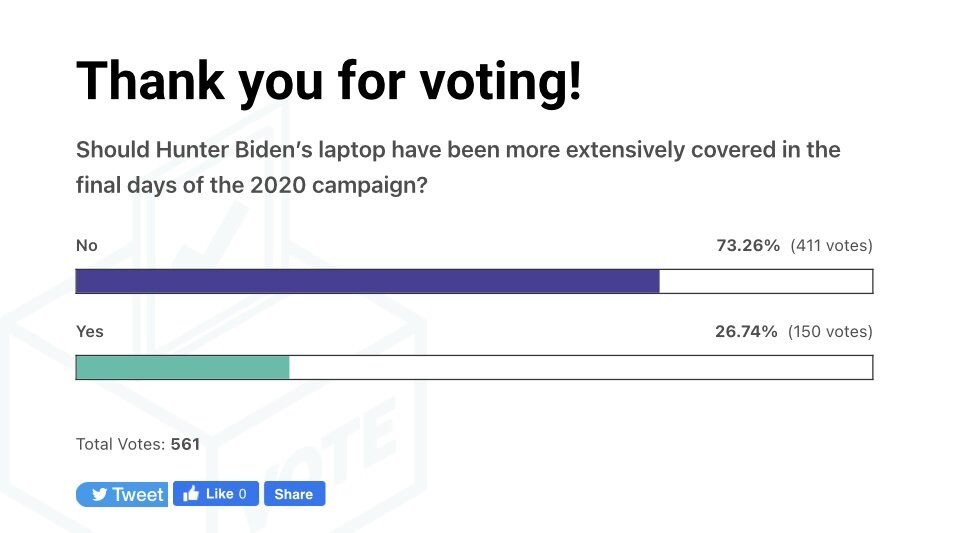Click the Like count showing 0
The image size is (960, 533).
(244, 494)
